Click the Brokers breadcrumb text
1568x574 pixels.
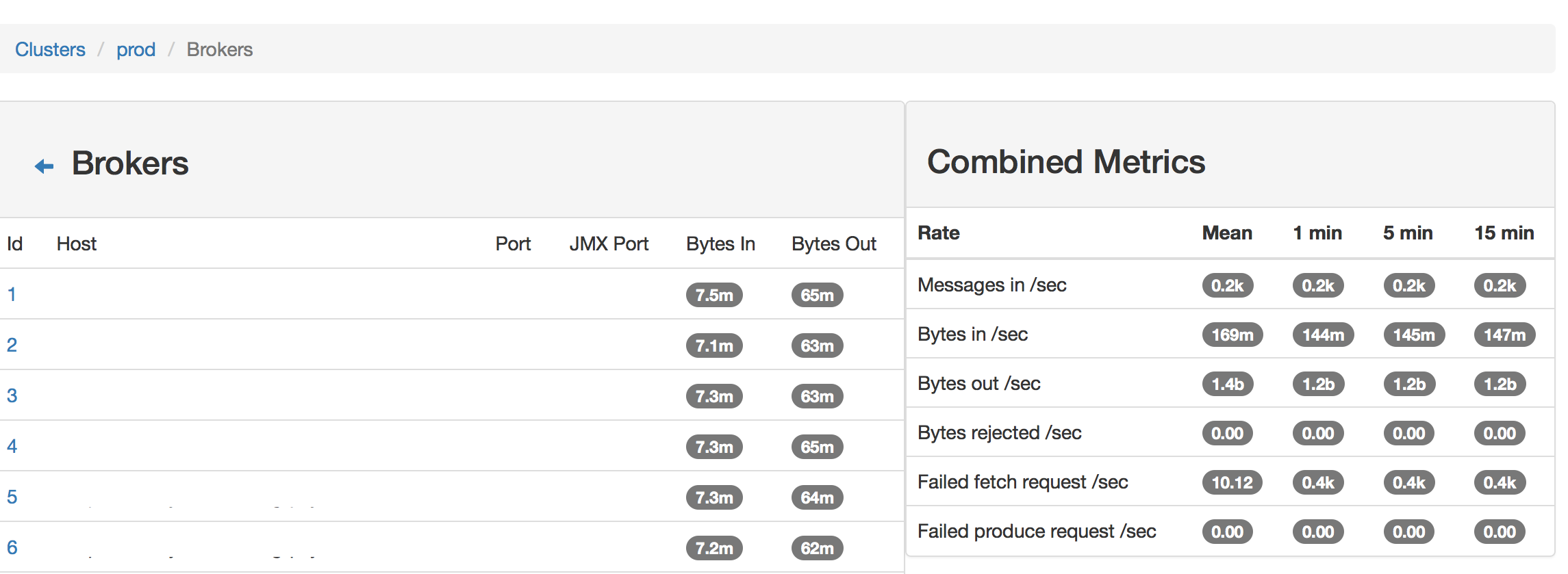[x=220, y=49]
